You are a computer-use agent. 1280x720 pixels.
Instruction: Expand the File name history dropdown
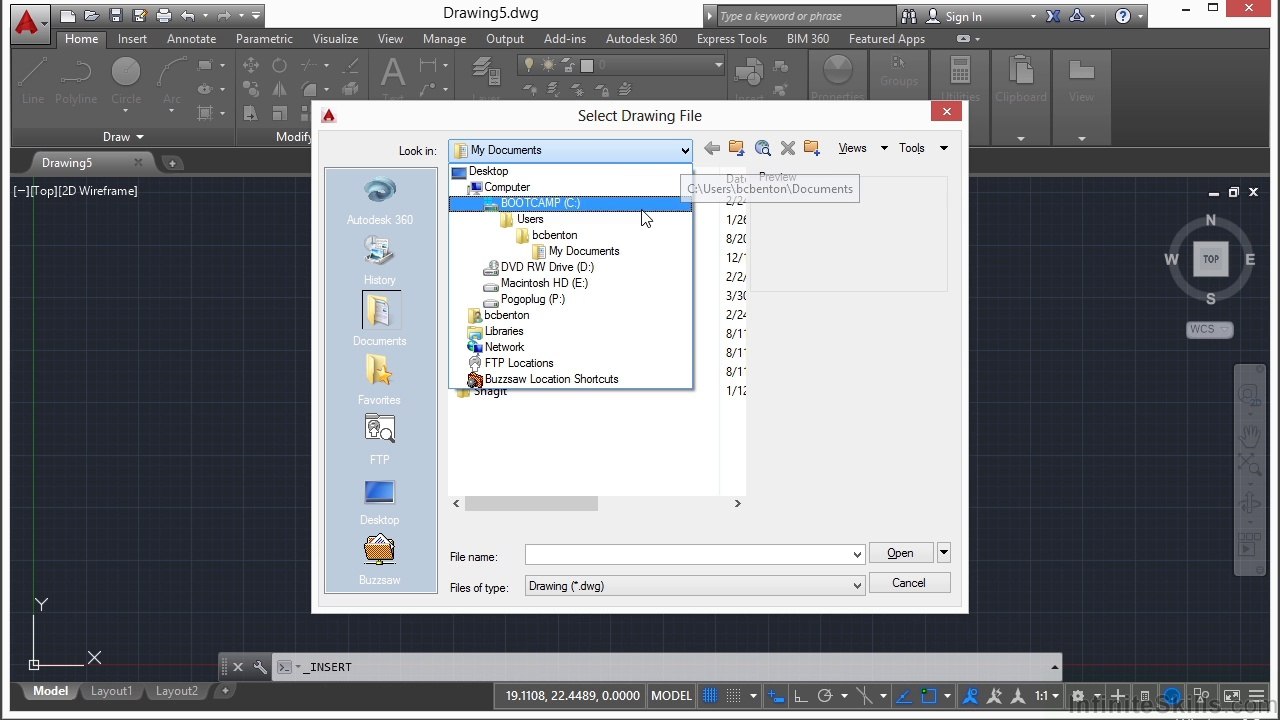(x=857, y=555)
